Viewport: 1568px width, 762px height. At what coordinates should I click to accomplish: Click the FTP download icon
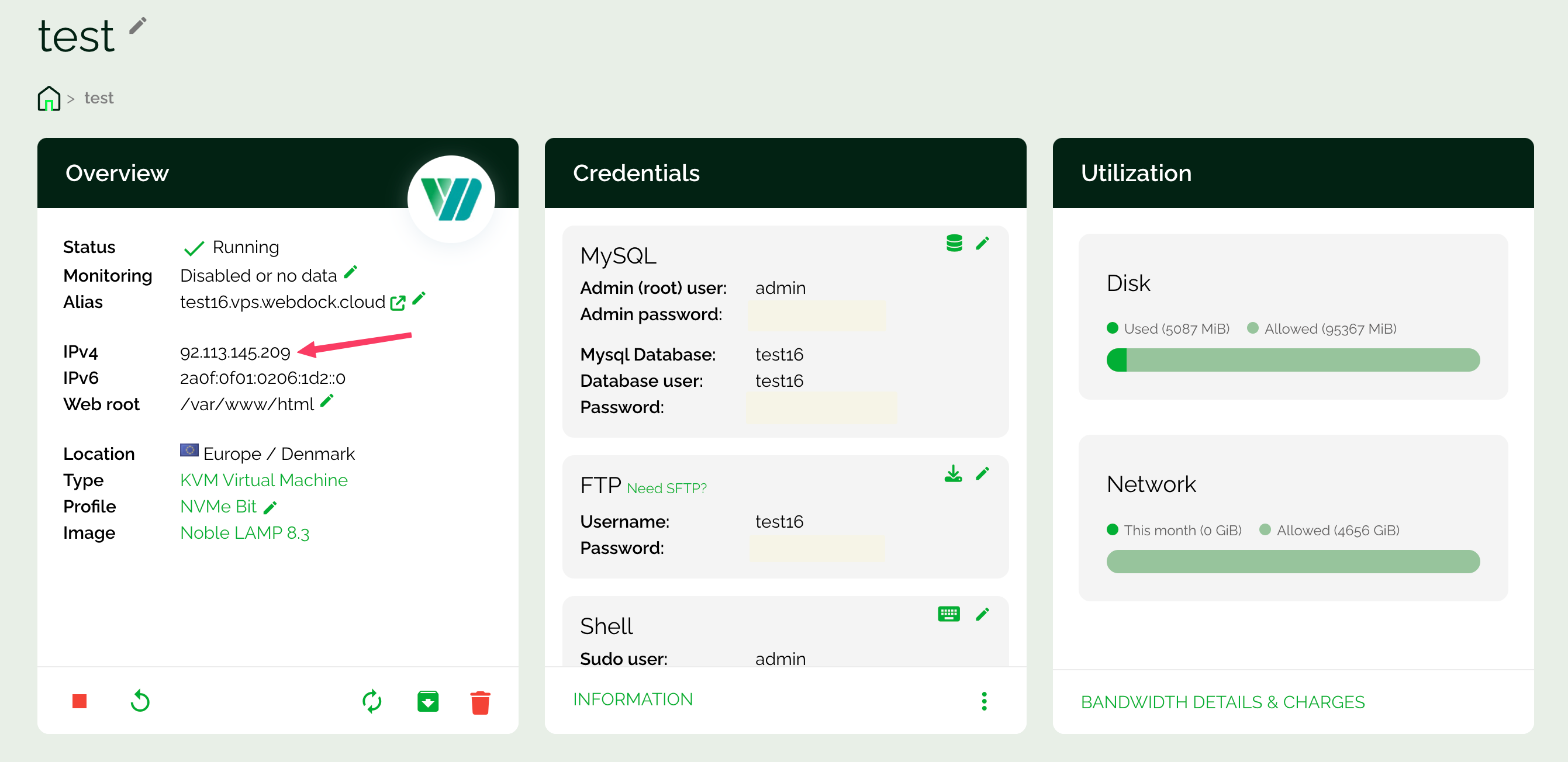click(x=952, y=473)
